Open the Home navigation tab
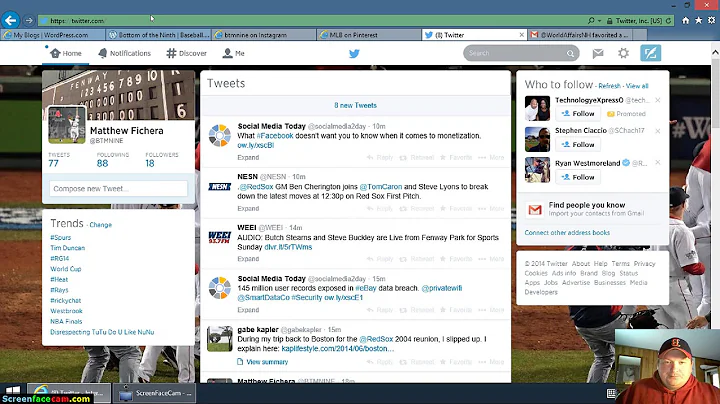The height and width of the screenshot is (404, 720). tap(66, 53)
